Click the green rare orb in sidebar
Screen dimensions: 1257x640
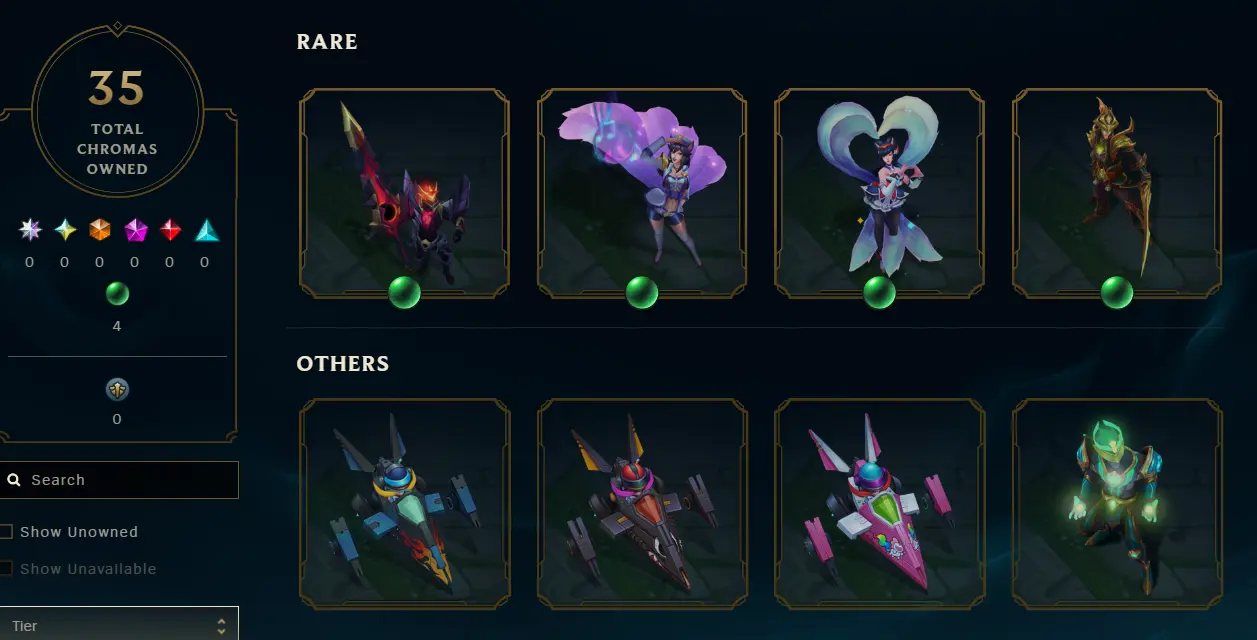point(117,294)
